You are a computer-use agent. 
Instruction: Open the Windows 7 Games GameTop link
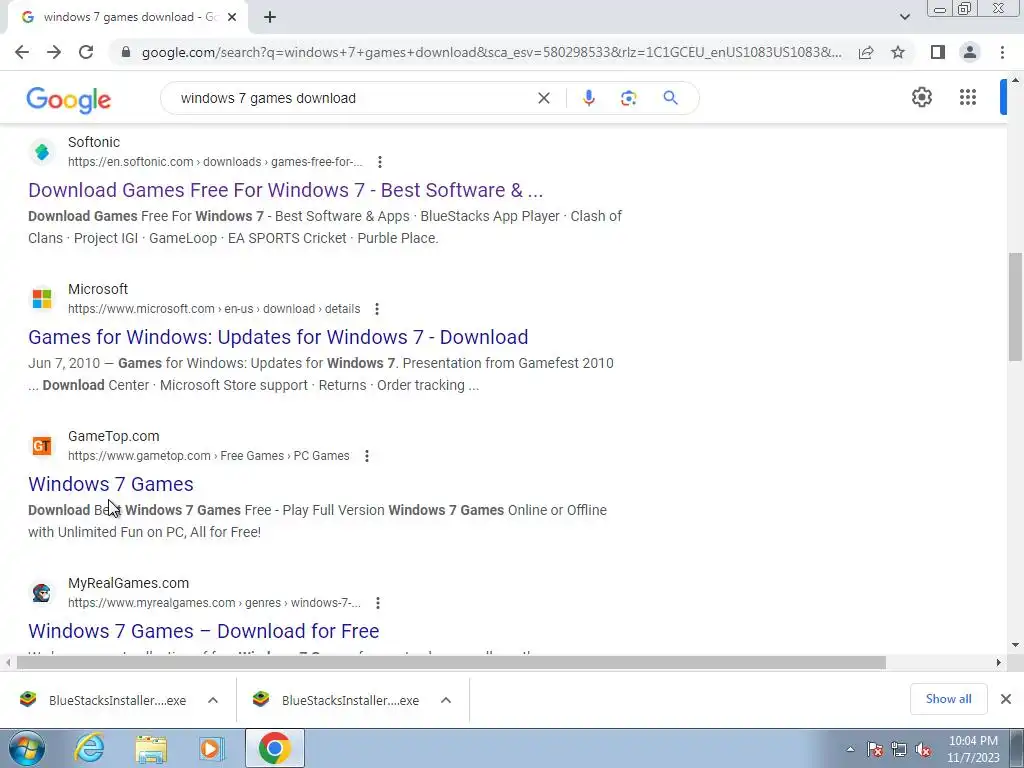click(111, 484)
